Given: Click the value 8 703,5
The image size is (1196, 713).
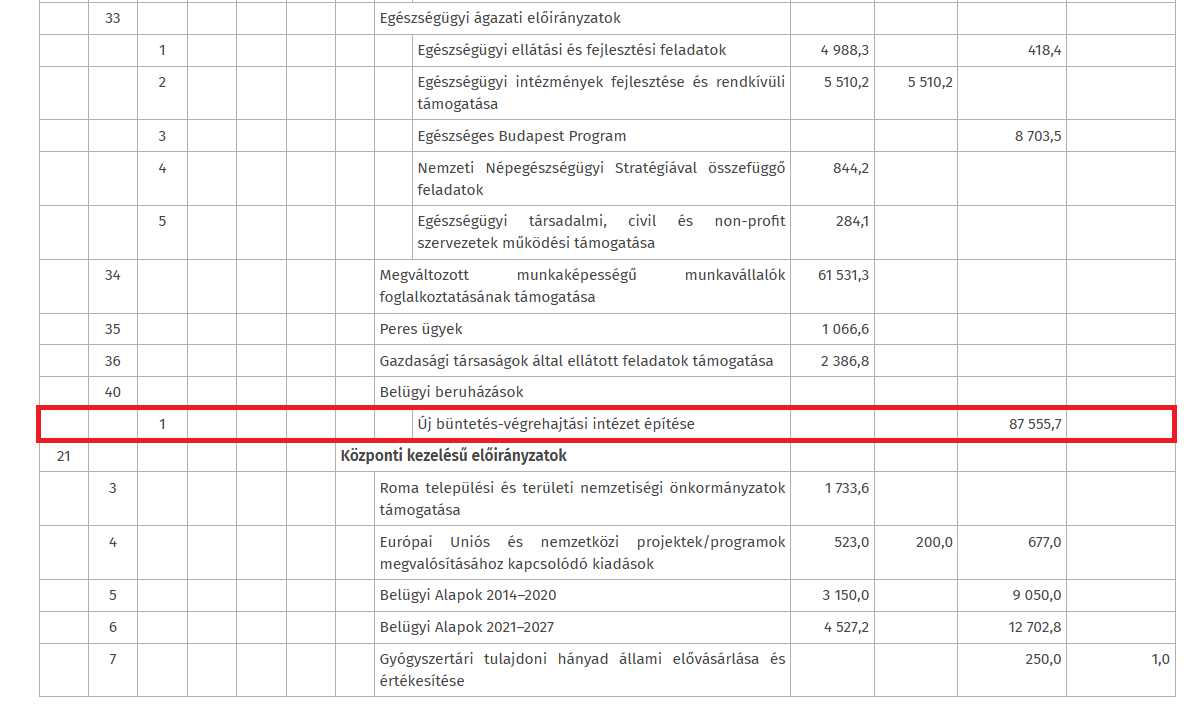Looking at the screenshot, I should point(1037,136).
